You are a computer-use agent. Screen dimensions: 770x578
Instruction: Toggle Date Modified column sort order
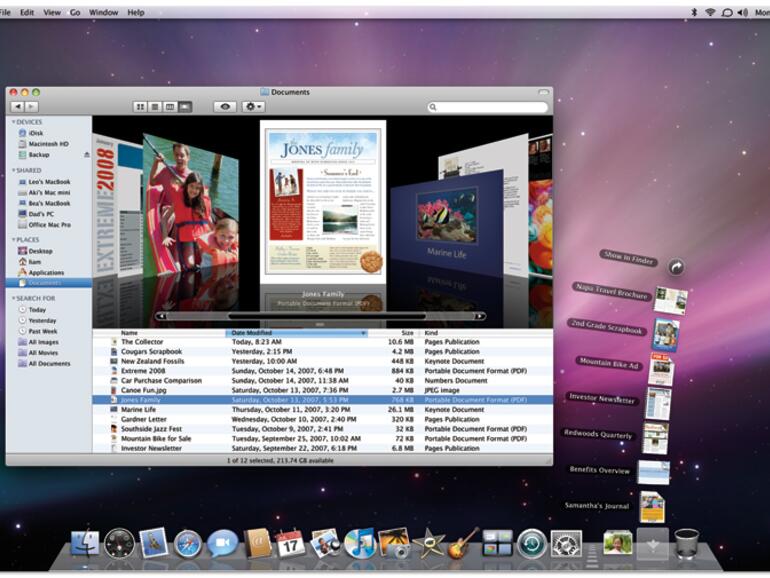click(297, 333)
